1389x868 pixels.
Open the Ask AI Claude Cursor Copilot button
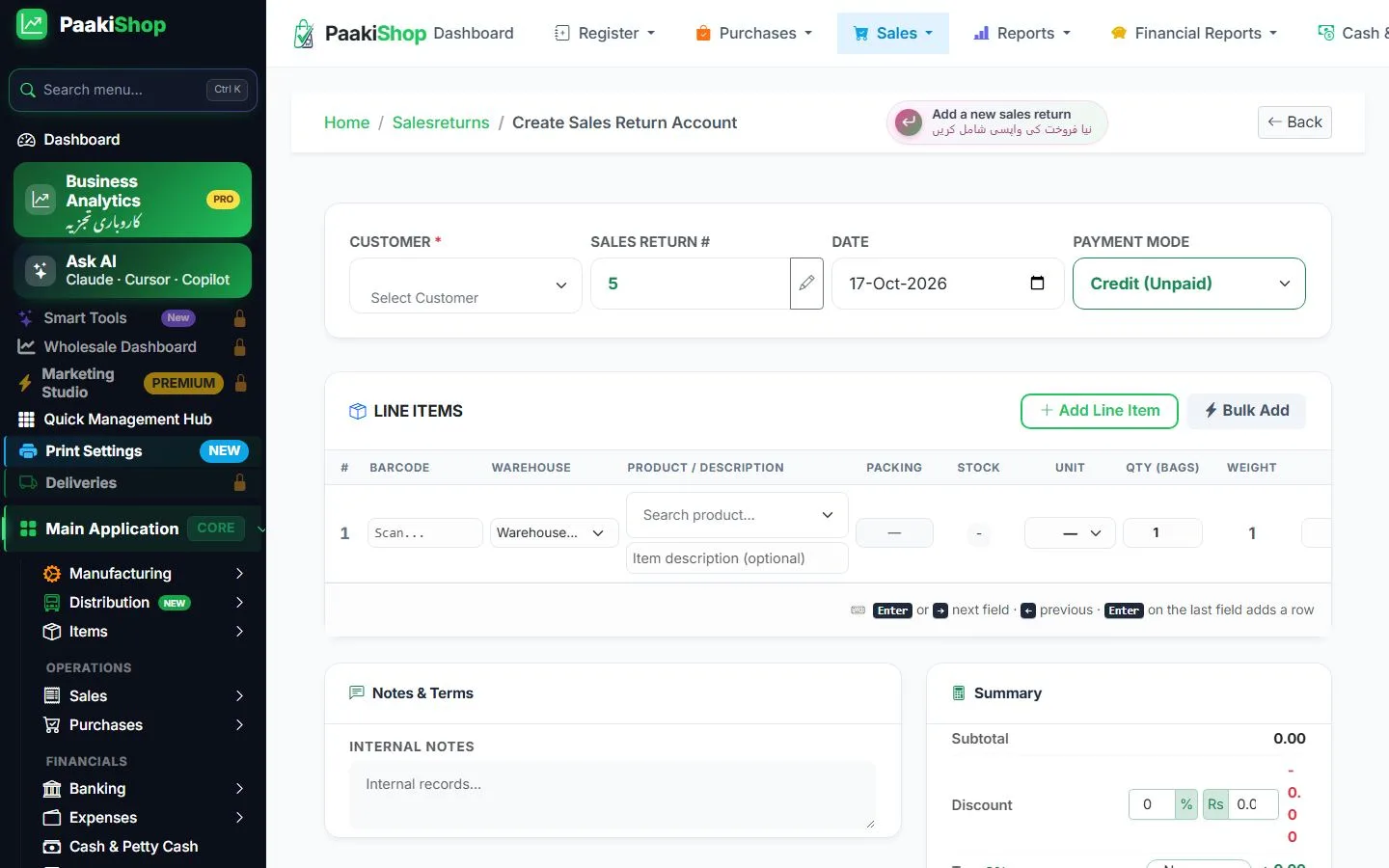pos(133,271)
